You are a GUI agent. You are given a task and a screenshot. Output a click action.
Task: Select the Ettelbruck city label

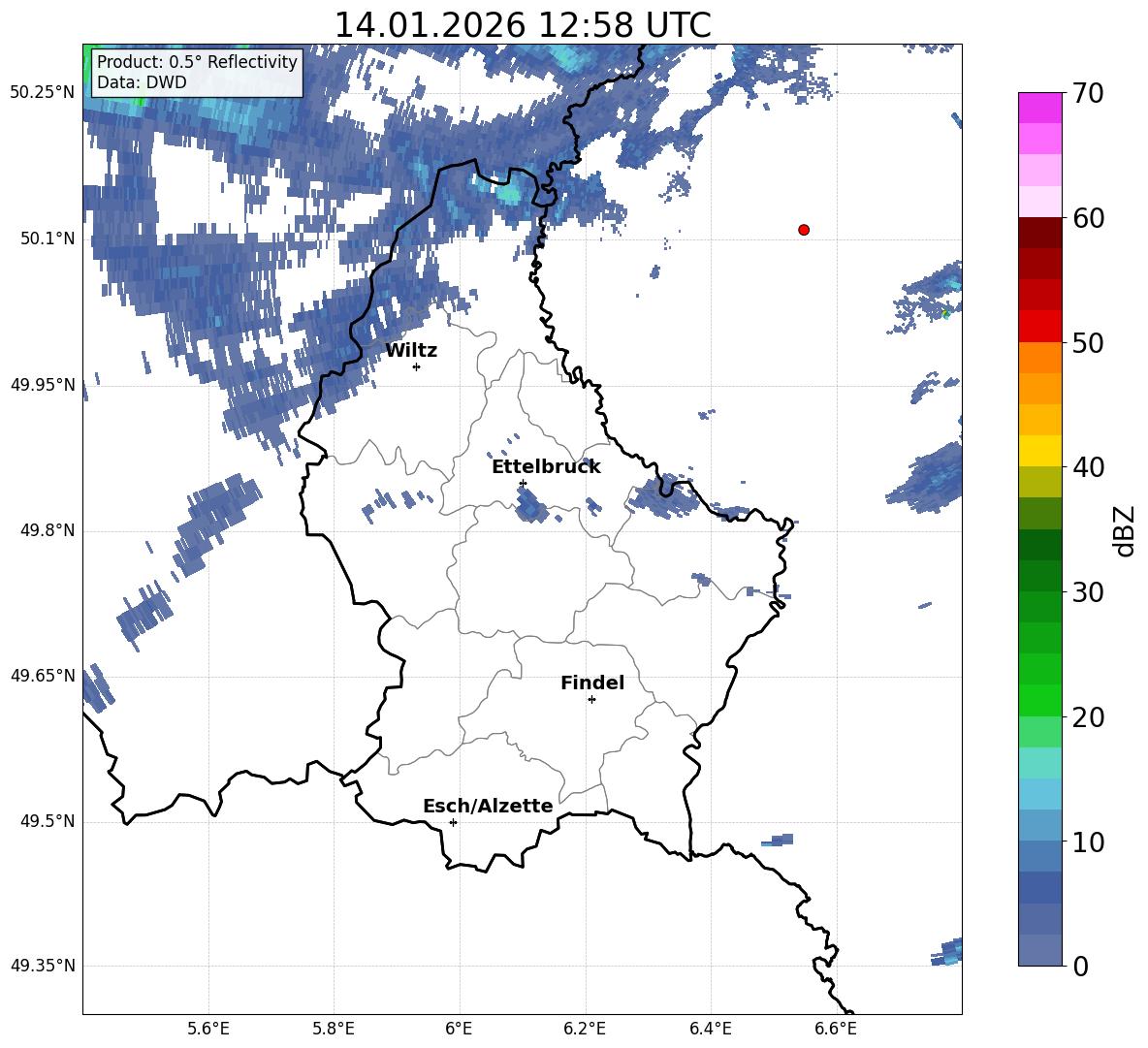(x=546, y=467)
